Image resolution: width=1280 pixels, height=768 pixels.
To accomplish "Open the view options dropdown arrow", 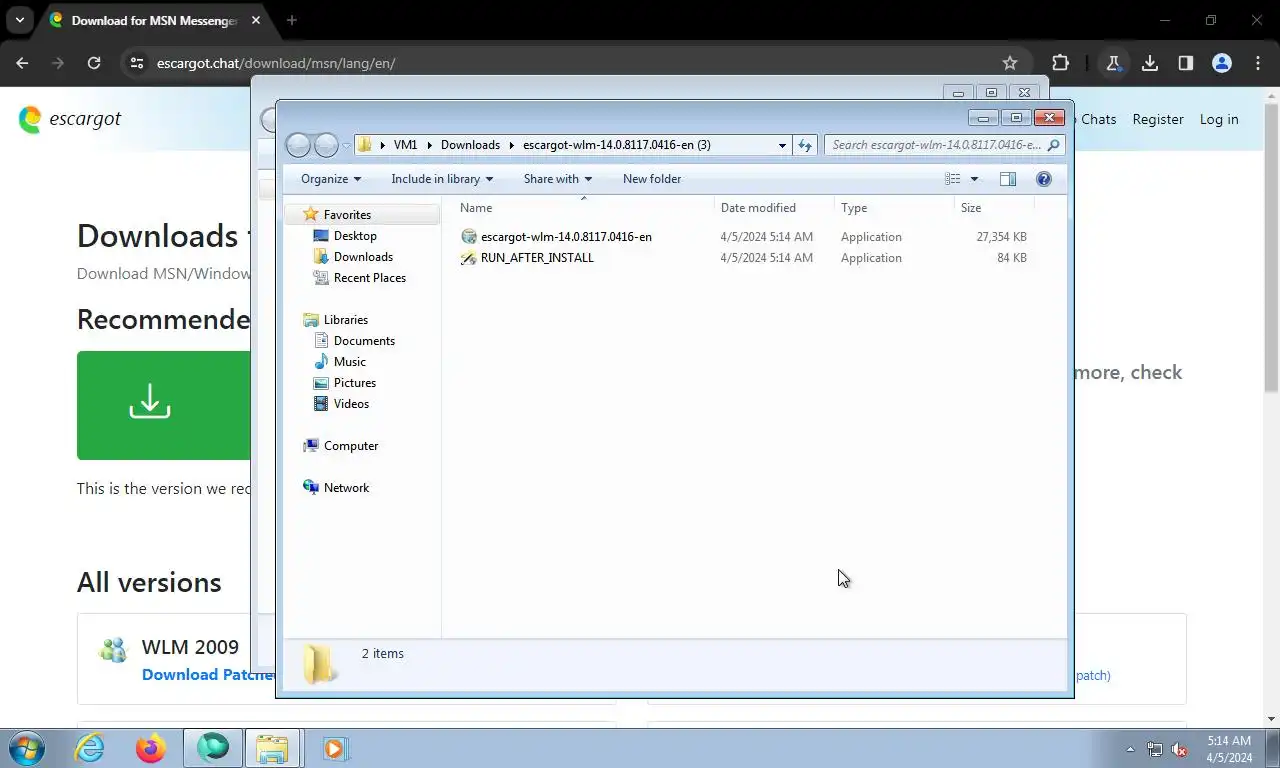I will click(975, 179).
